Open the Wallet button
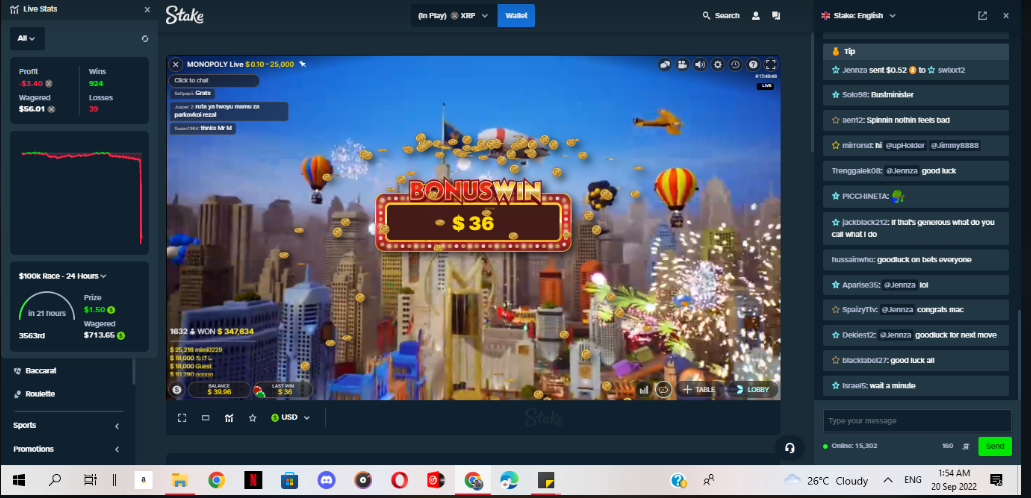The width and height of the screenshot is (1031, 498). 516,15
